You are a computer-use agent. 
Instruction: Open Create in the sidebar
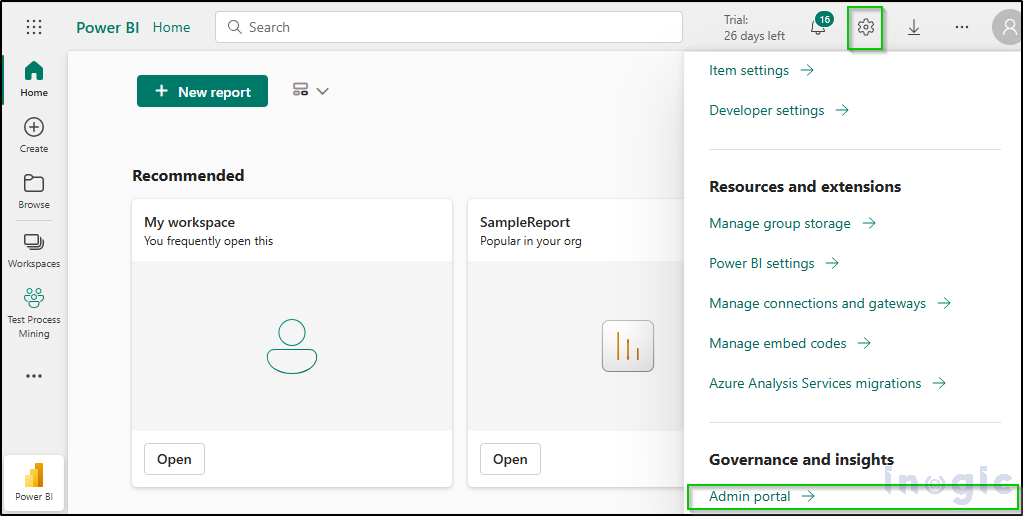tap(34, 135)
